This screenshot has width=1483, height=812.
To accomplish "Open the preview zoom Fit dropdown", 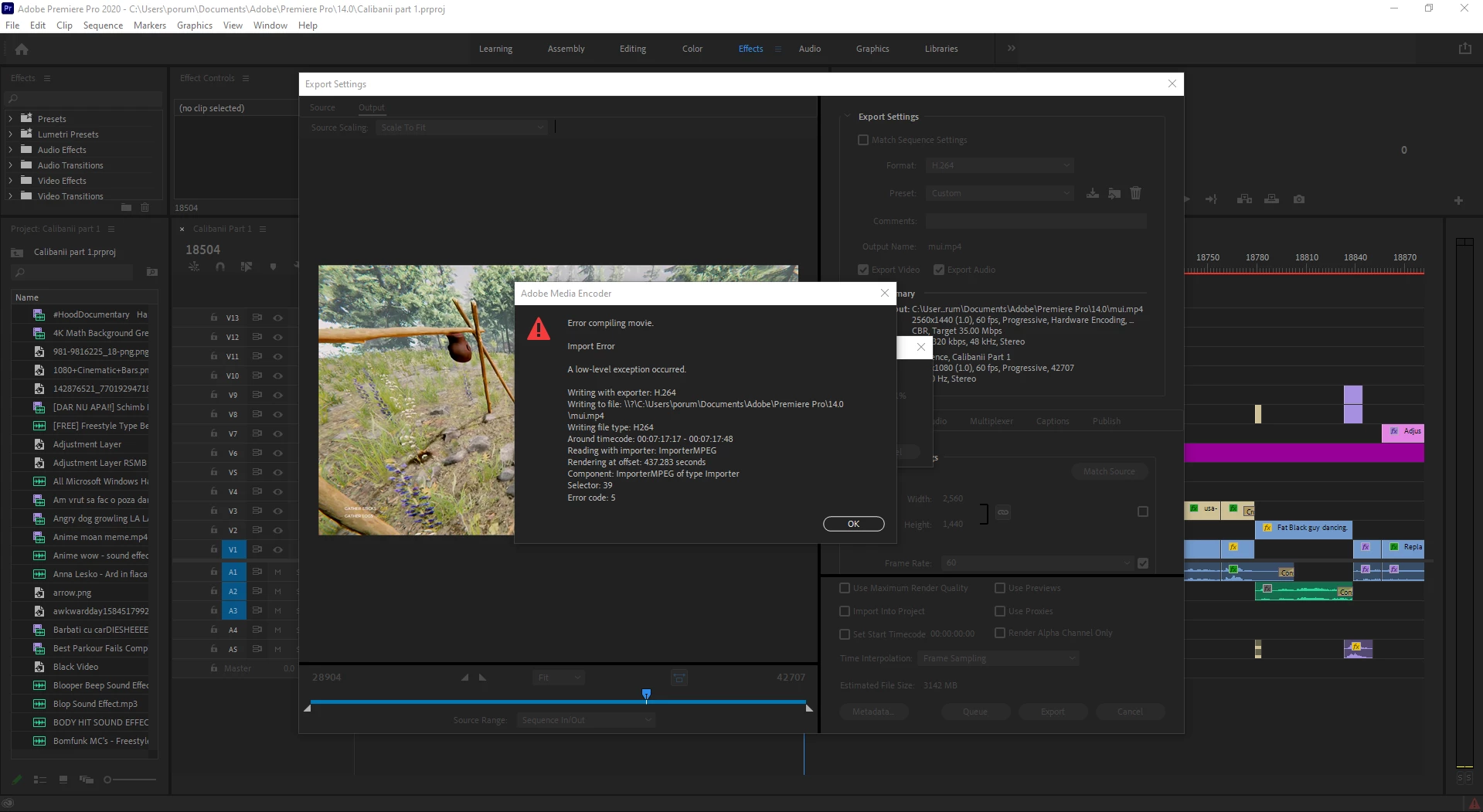I will point(559,678).
